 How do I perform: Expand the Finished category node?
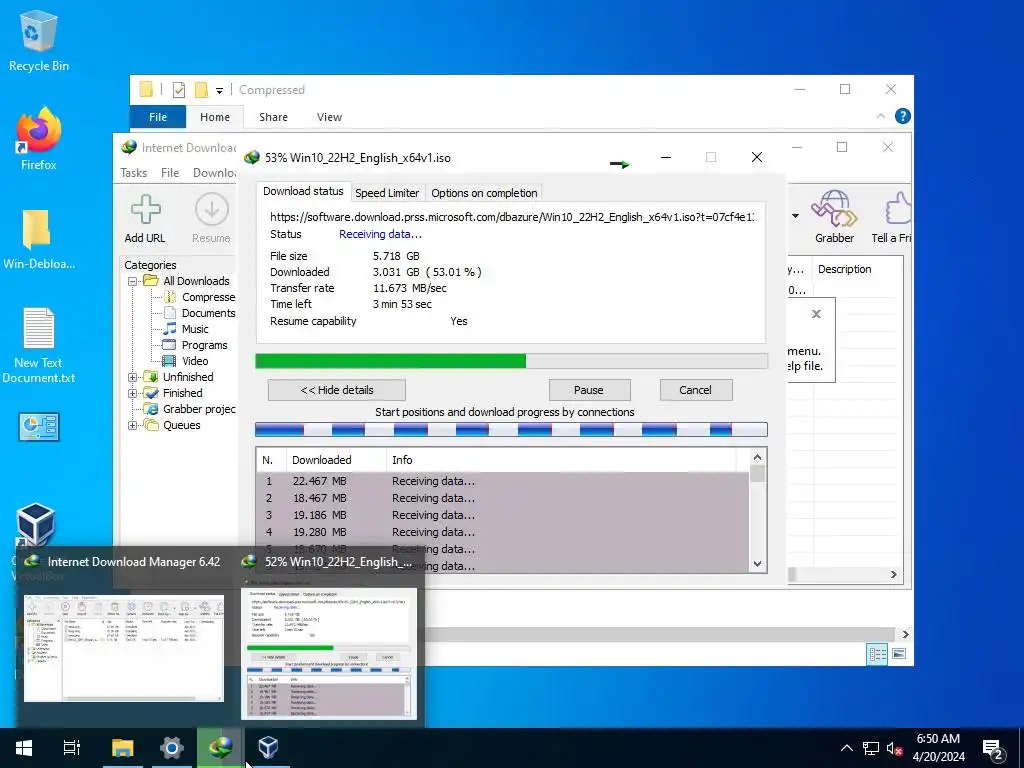point(132,393)
